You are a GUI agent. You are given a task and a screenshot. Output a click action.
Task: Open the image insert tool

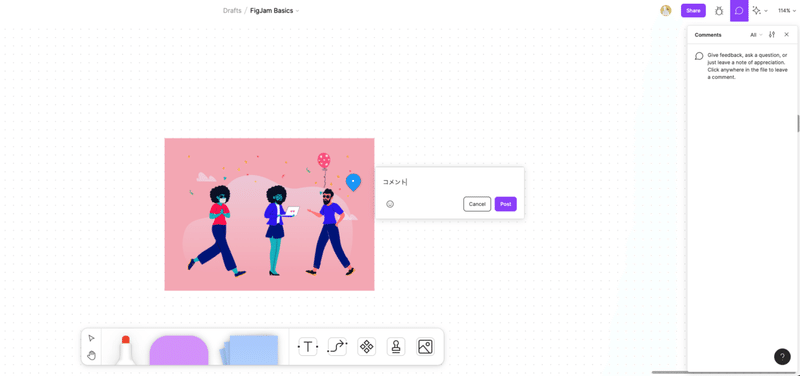click(426, 347)
